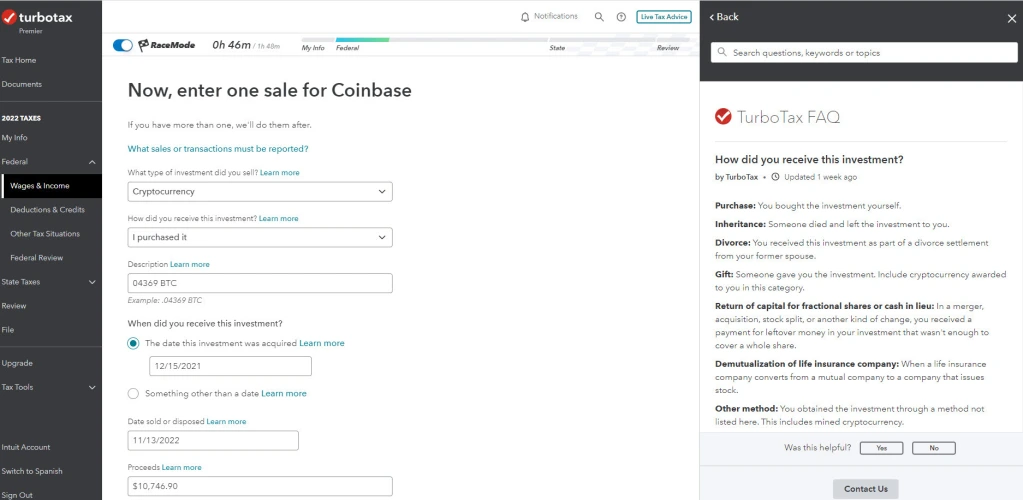Select 'Something other than a date' radio button
Viewport: 1023px width, 500px height.
[x=133, y=393]
